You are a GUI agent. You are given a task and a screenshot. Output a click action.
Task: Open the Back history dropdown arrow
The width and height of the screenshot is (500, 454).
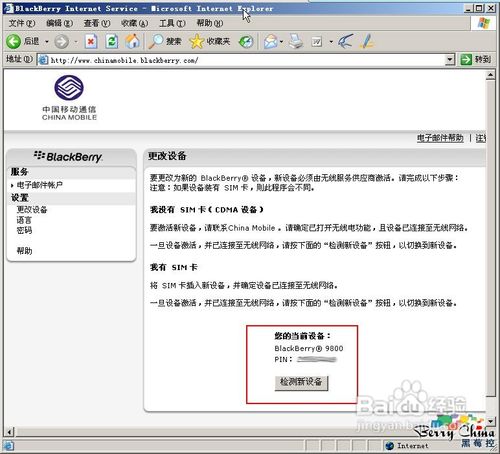tap(47, 42)
